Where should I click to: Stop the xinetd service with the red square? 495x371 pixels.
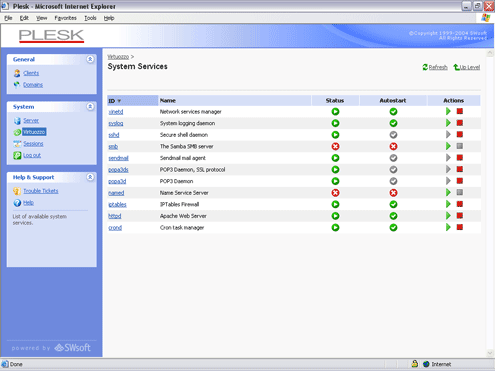tap(460, 111)
